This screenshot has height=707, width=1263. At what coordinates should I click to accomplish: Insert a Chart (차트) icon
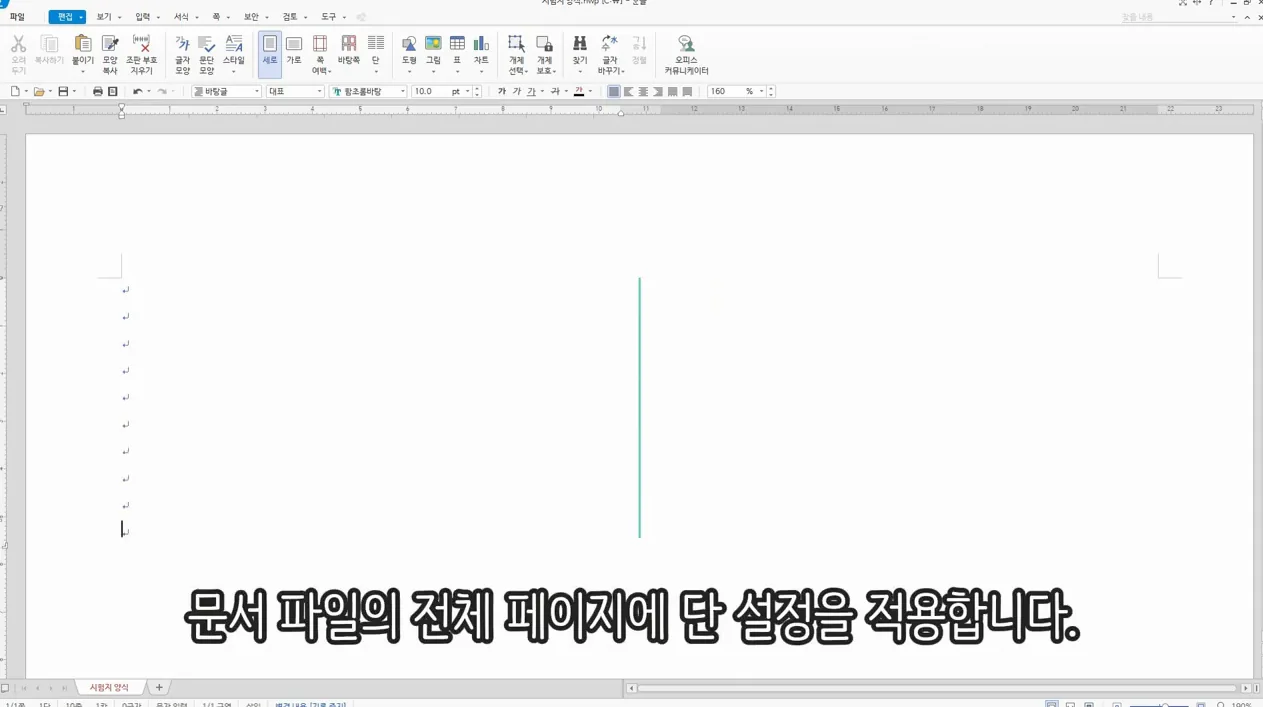[481, 43]
